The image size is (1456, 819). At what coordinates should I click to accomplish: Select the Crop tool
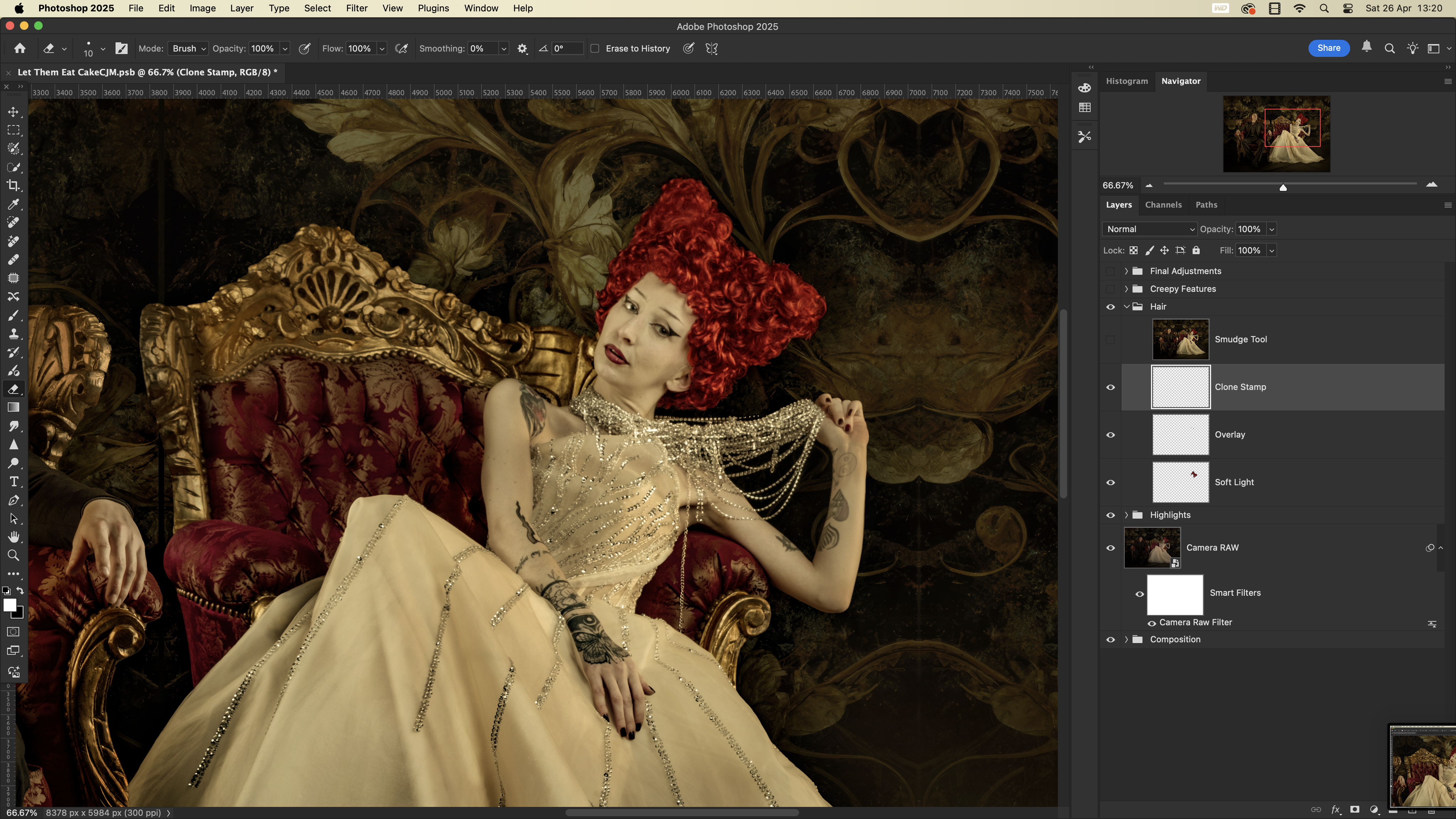14,186
